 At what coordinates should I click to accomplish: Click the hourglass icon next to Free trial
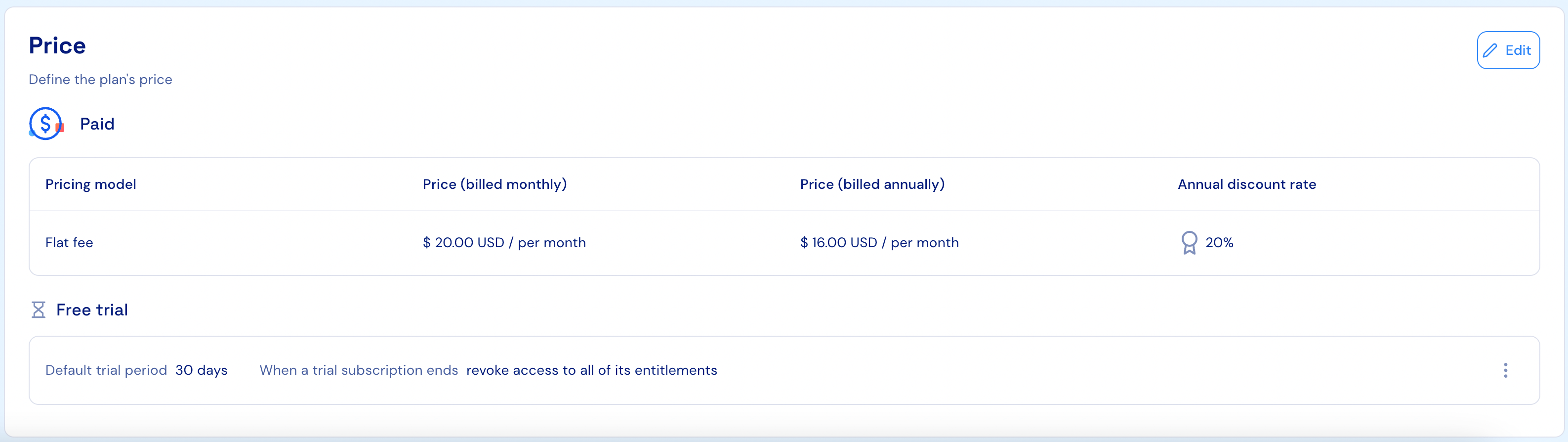[x=39, y=309]
